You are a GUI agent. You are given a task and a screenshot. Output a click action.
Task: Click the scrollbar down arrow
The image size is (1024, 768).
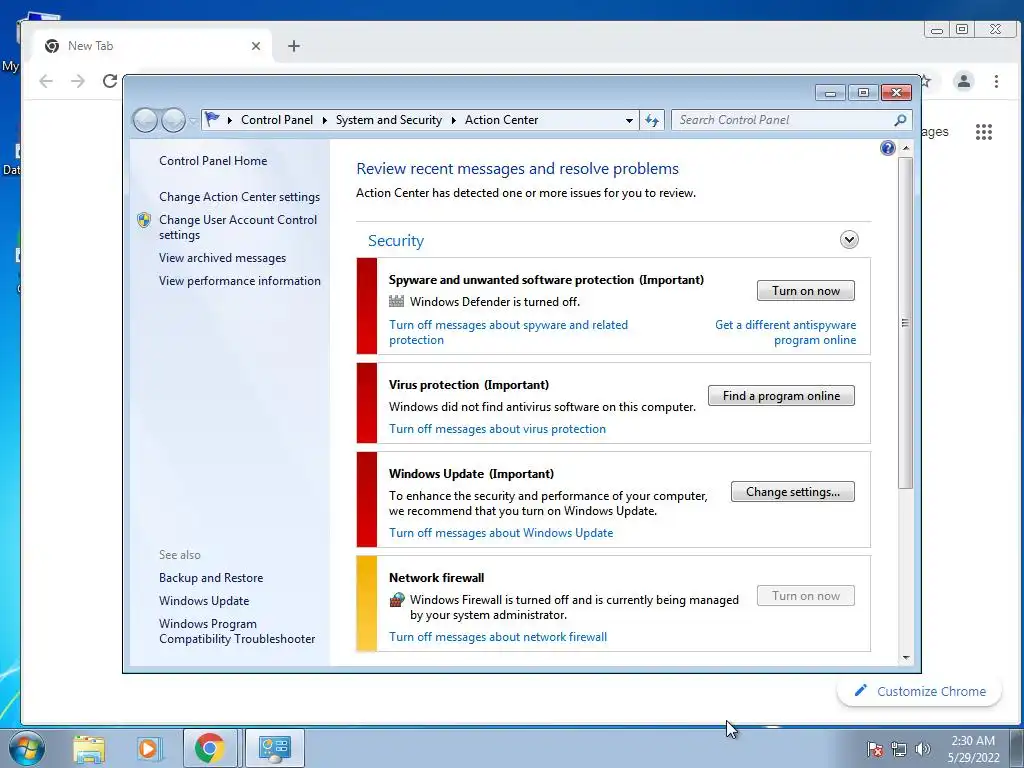(x=905, y=658)
